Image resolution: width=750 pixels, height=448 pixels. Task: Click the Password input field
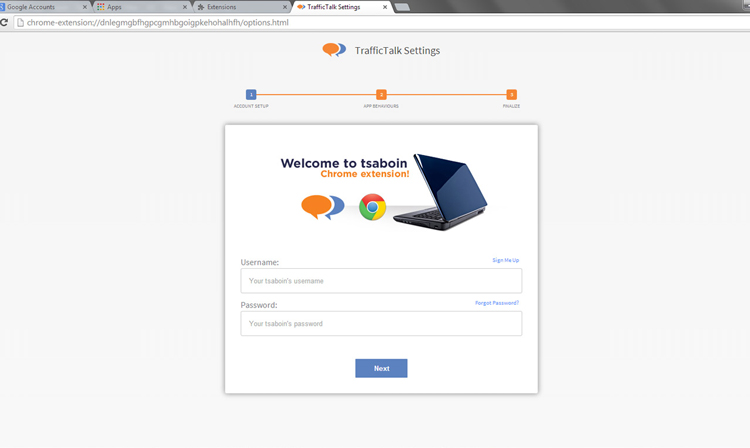pyautogui.click(x=381, y=324)
